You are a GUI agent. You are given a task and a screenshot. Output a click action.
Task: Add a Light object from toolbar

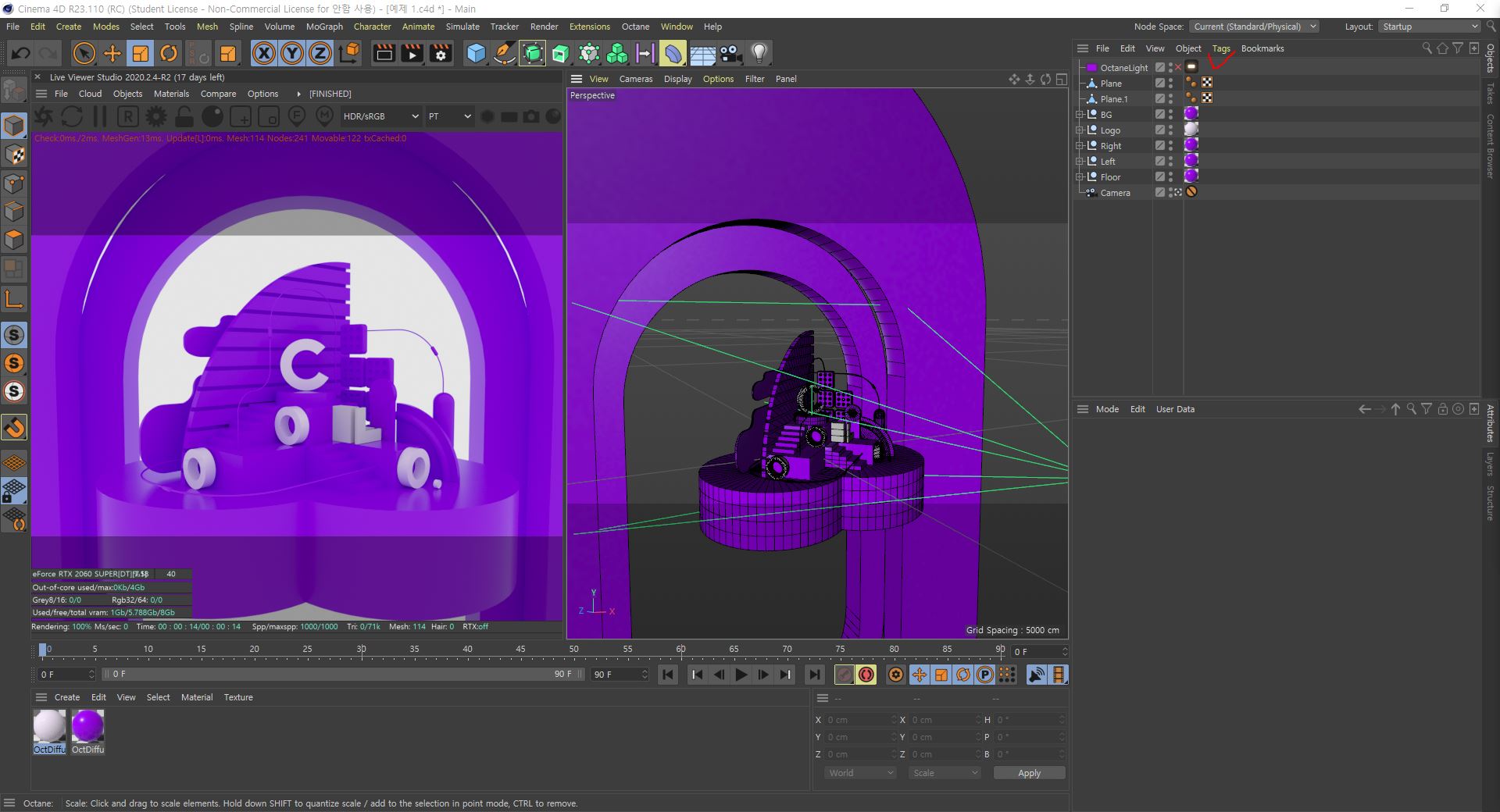[759, 53]
